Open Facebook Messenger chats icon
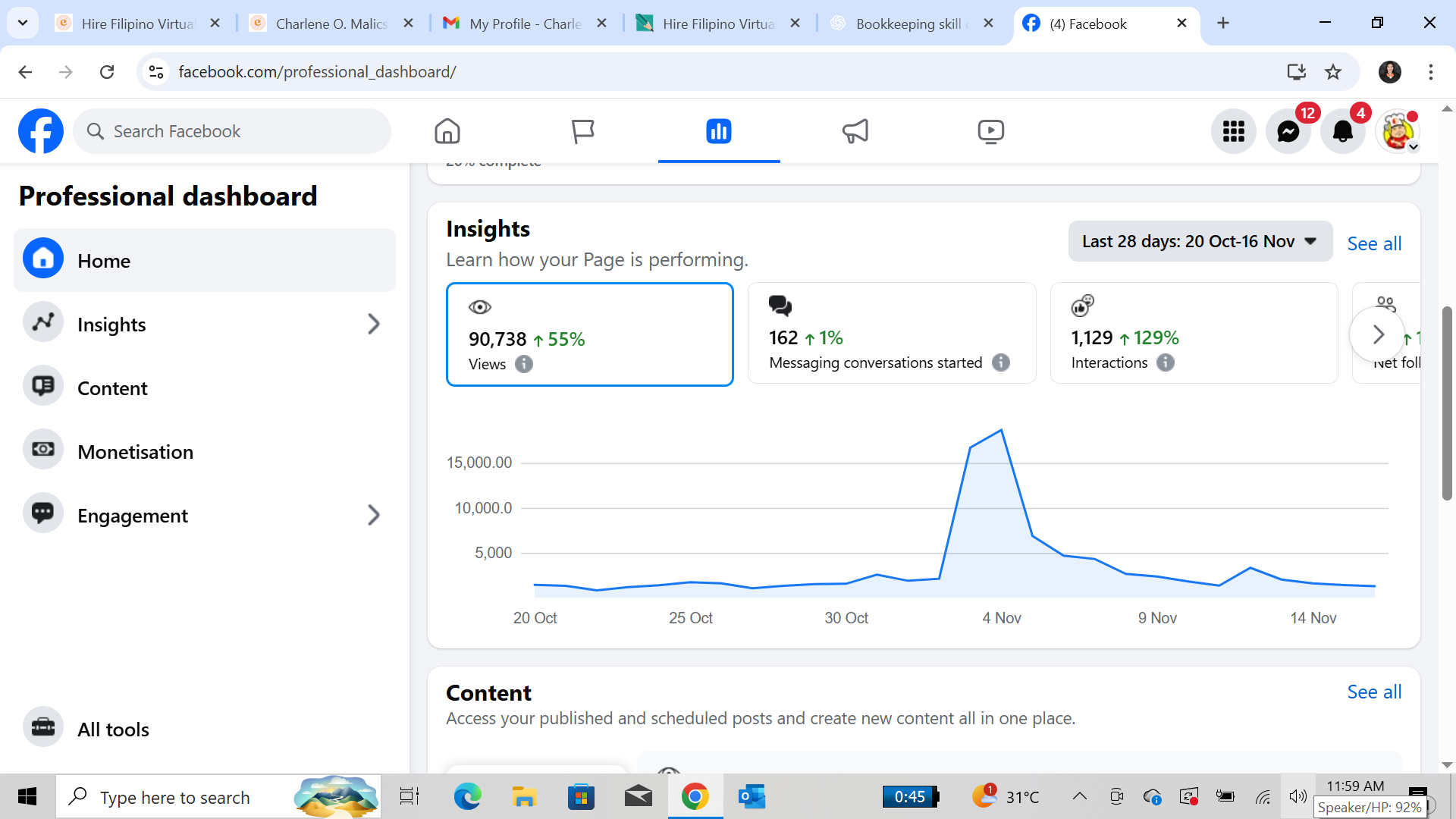 [1288, 131]
